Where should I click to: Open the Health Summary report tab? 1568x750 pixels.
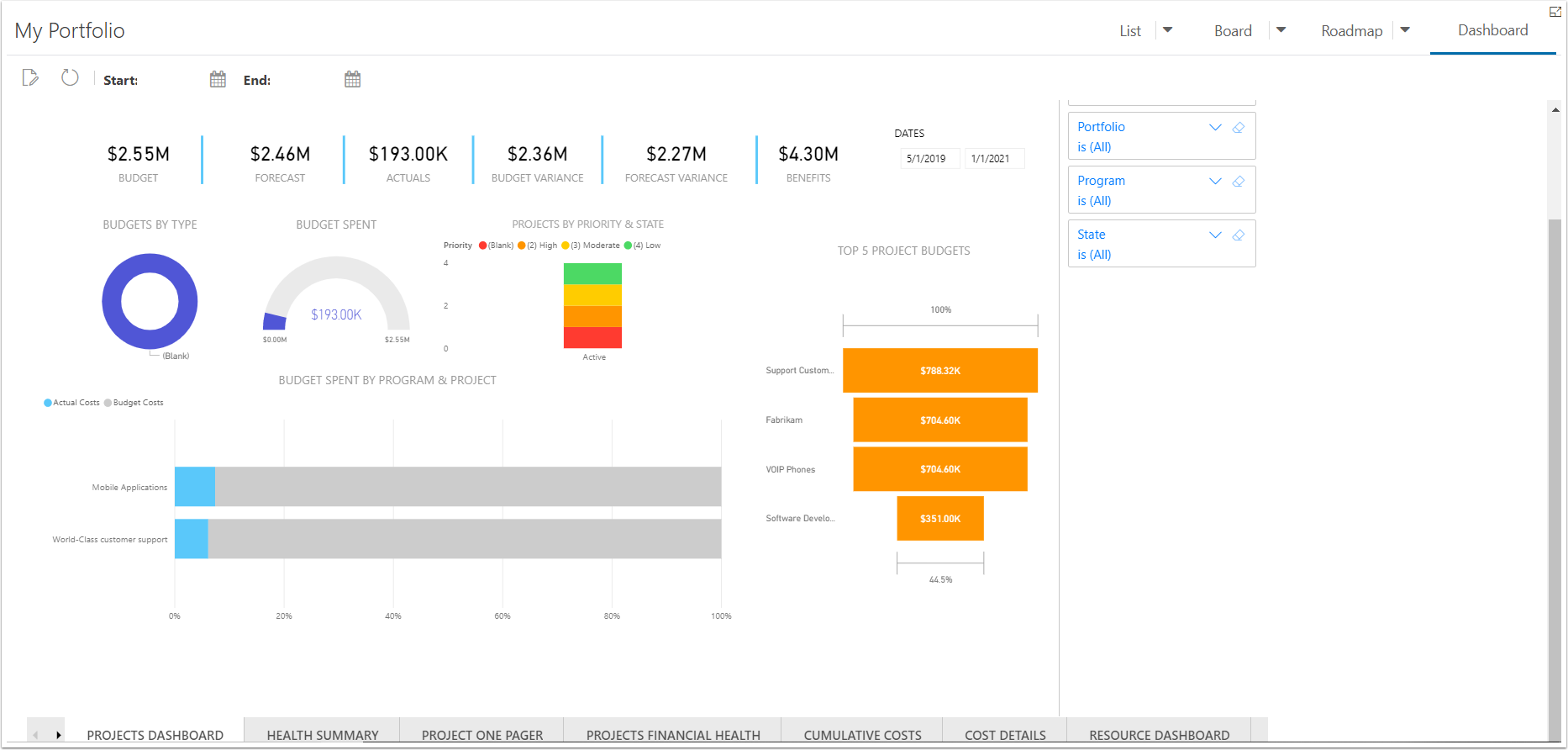[323, 734]
